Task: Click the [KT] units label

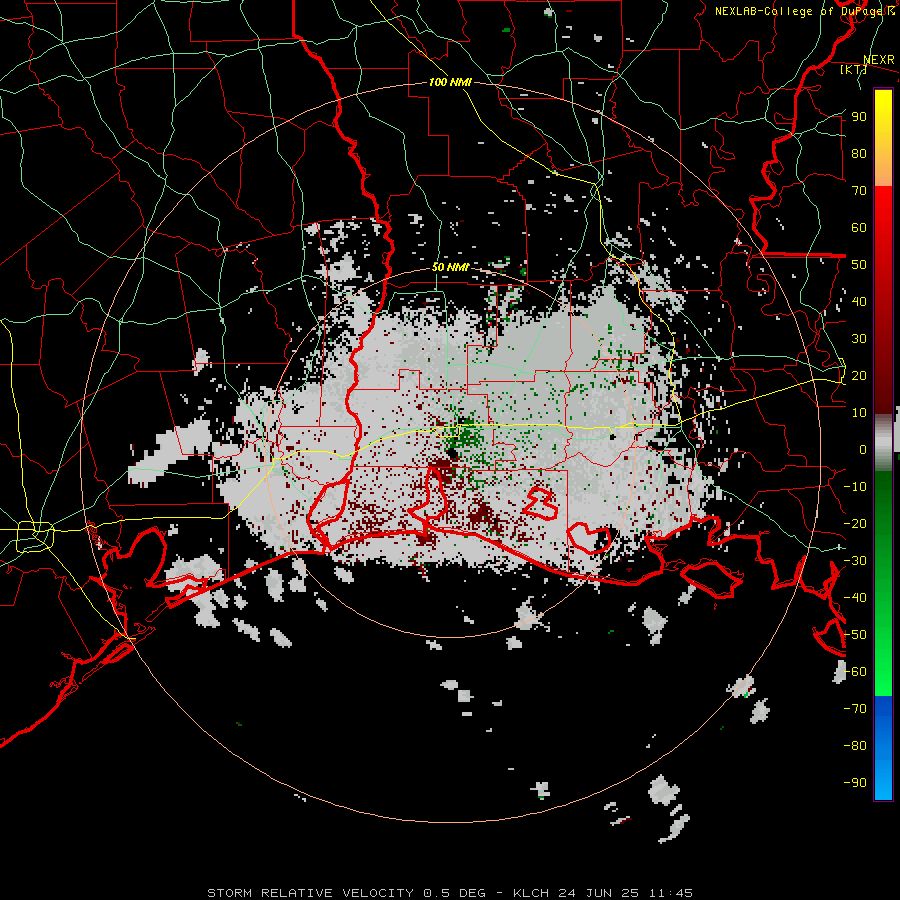Action: point(854,69)
